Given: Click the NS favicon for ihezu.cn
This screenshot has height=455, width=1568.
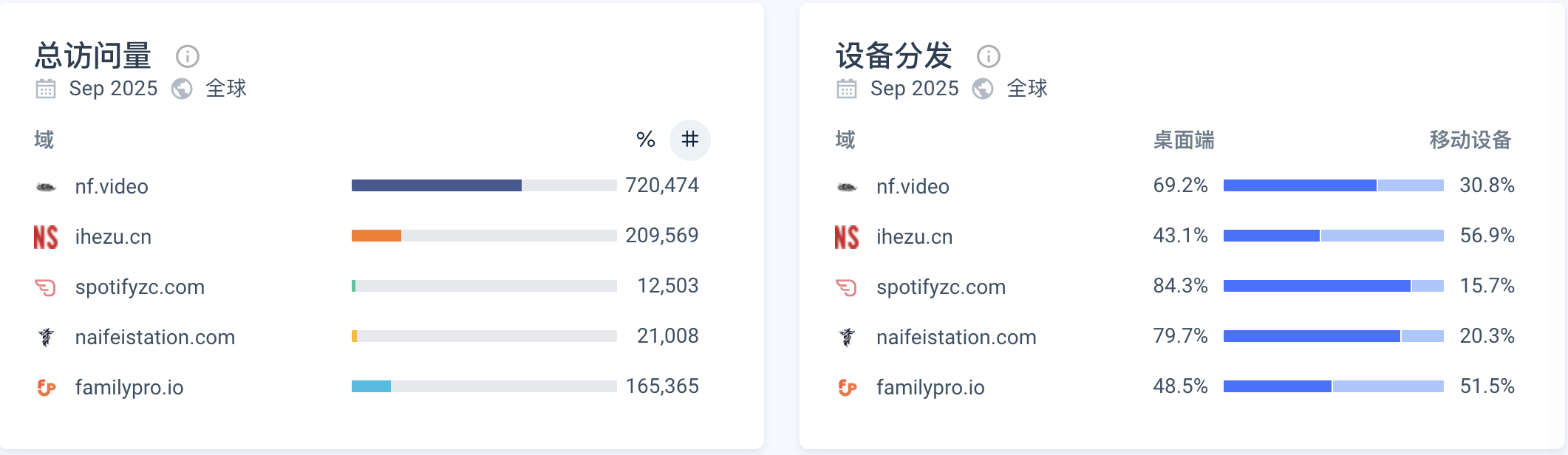Looking at the screenshot, I should pyautogui.click(x=45, y=236).
